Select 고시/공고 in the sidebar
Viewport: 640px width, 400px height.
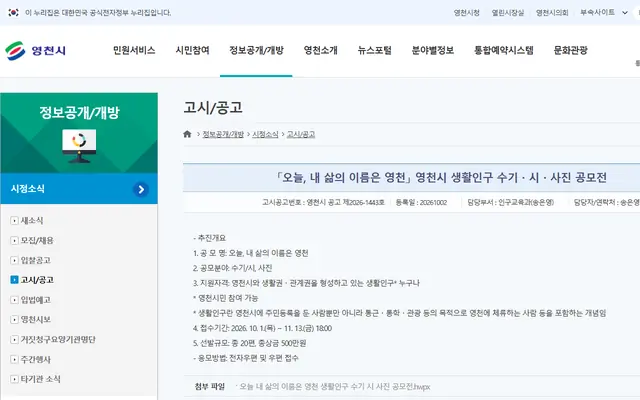click(x=37, y=280)
